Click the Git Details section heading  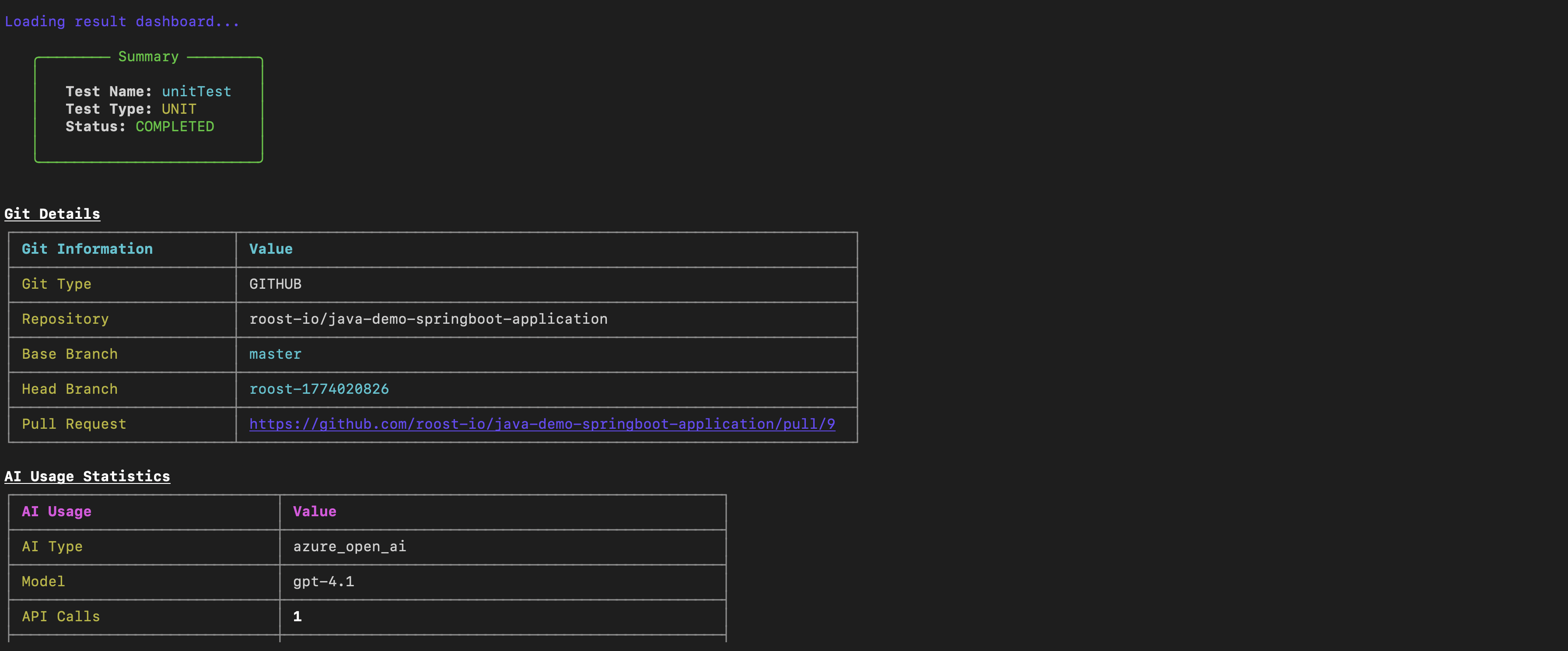pos(52,213)
